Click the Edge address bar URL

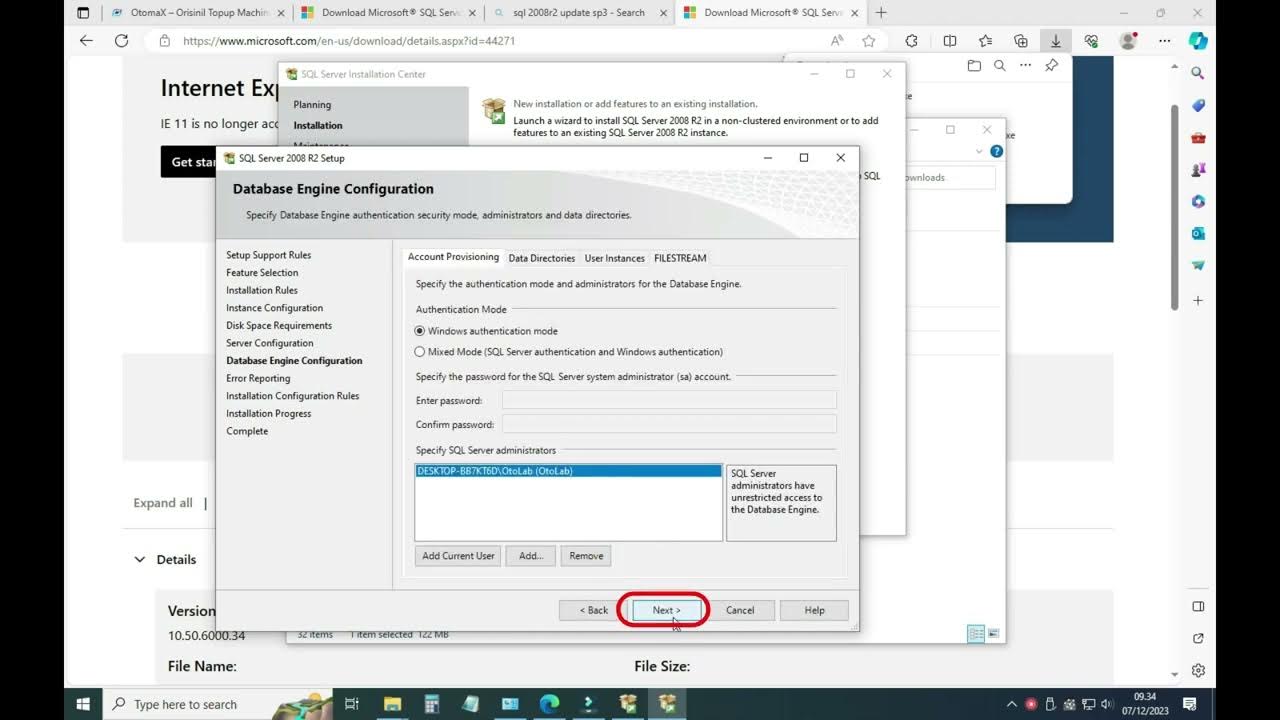click(349, 41)
